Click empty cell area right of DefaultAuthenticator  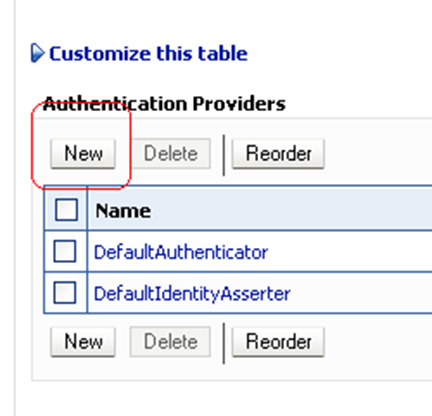350,251
